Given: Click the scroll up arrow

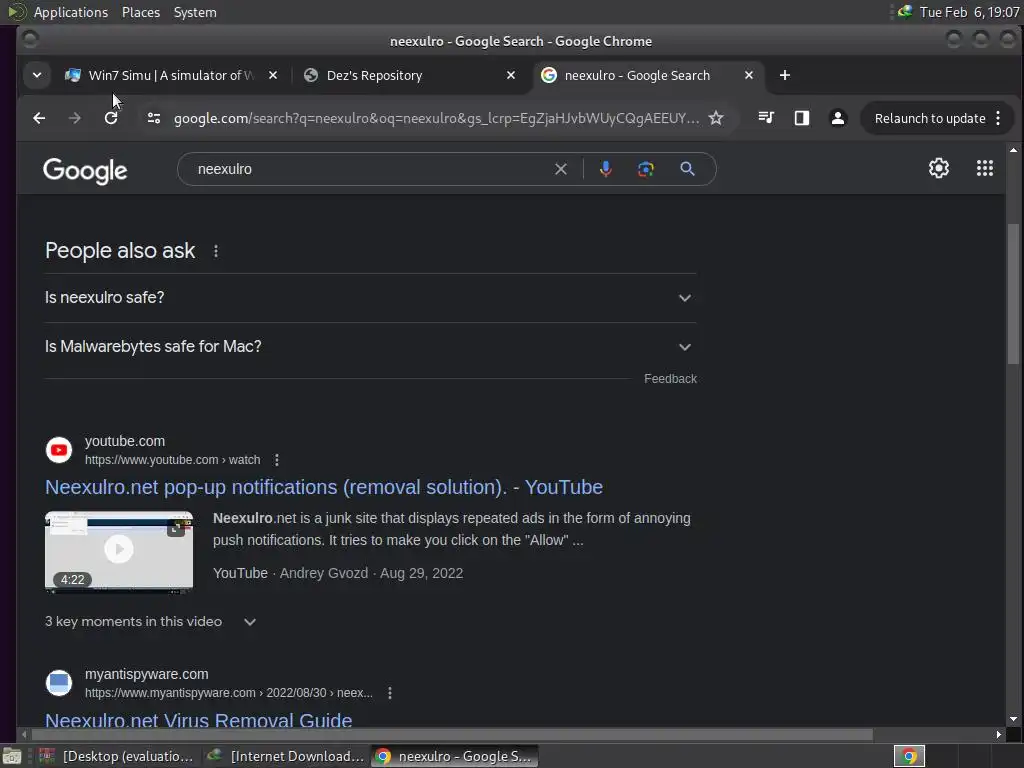Looking at the screenshot, I should point(1013,151).
